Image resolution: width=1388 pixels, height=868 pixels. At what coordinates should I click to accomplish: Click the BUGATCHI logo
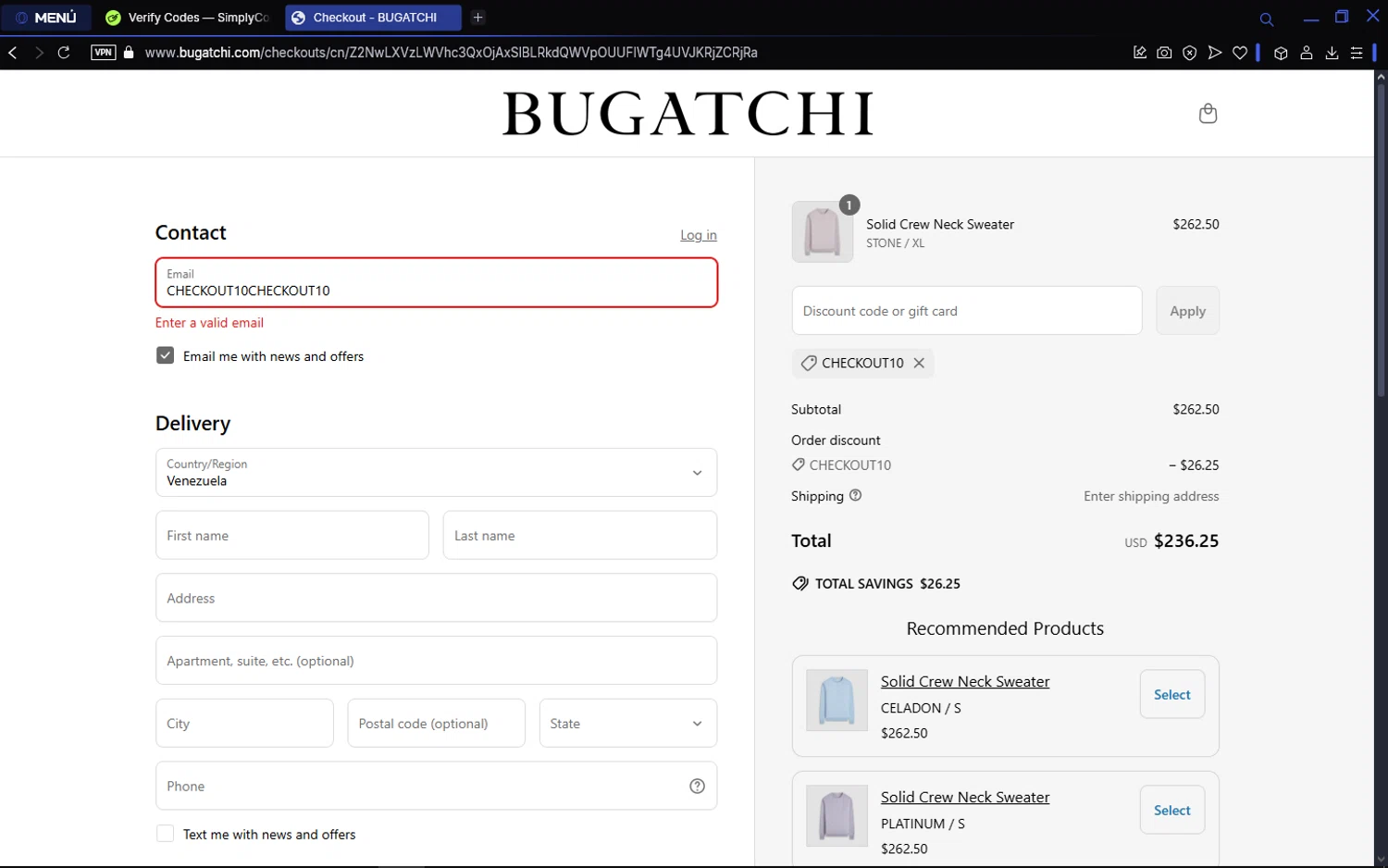688,114
